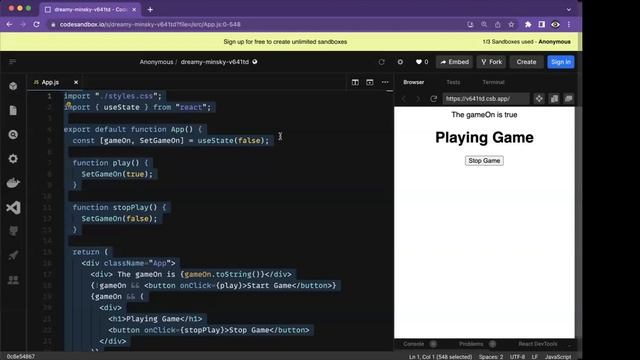Screen dimensions: 640x360
Task: Open the Live collaboration icon
Action: (13, 280)
